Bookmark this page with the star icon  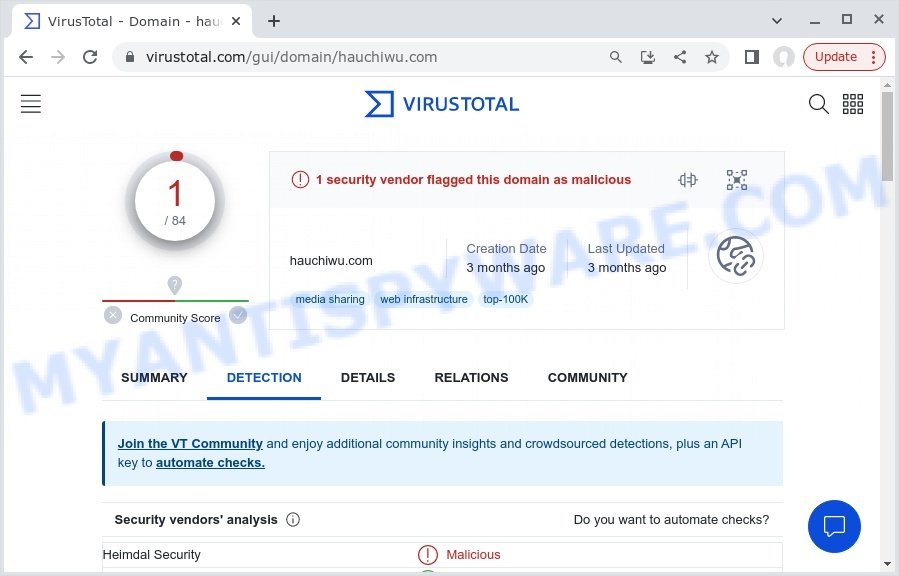tap(712, 57)
